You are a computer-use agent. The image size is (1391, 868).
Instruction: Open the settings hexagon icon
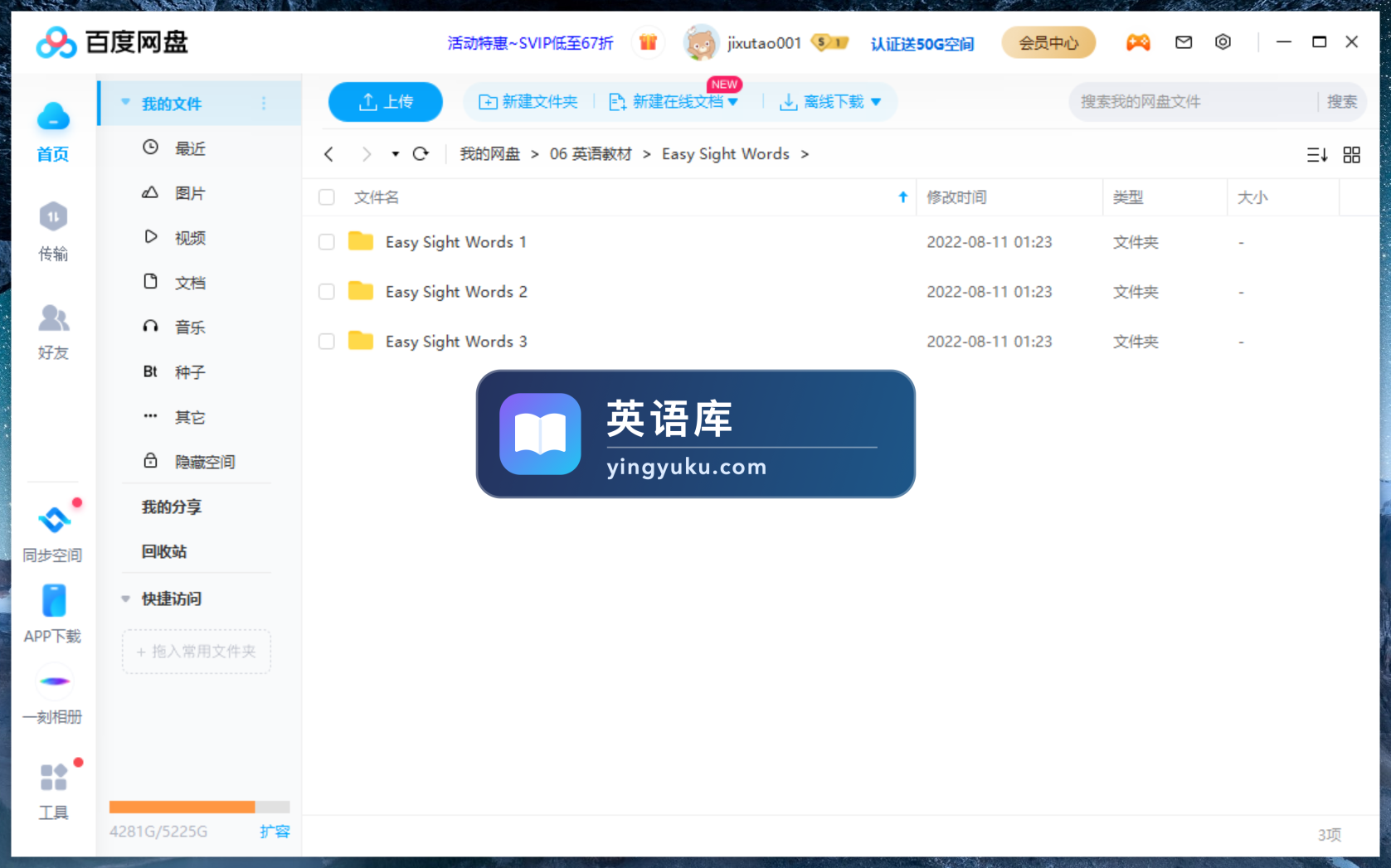coord(1223,42)
